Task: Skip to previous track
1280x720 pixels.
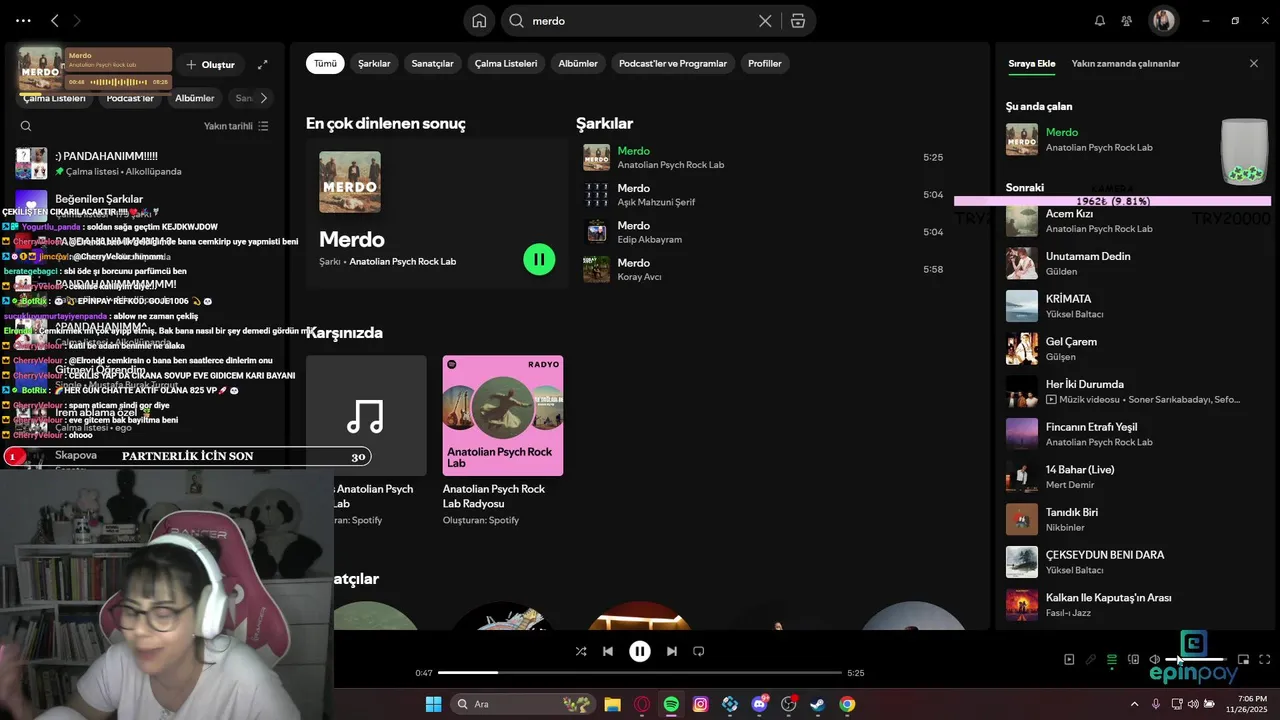Action: point(608,651)
